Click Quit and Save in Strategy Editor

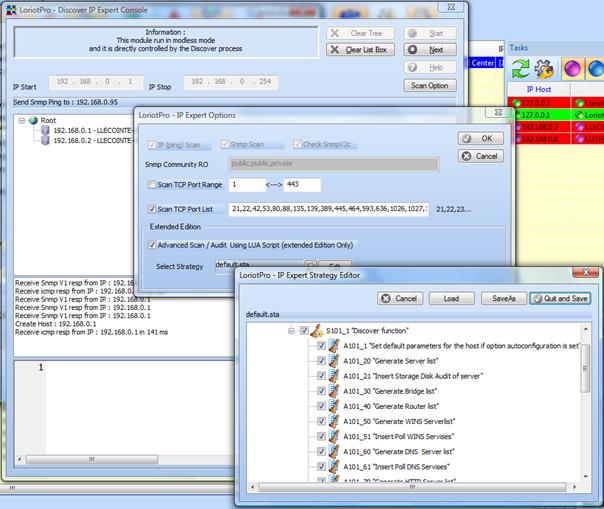[560, 298]
